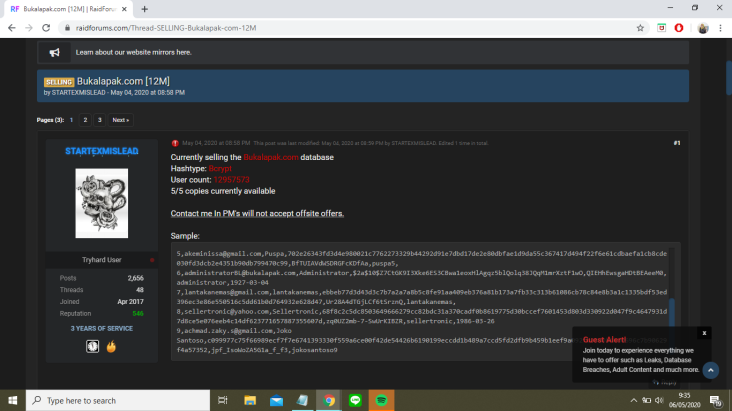Click the offline status dot by Tryhard User
This screenshot has height=411, width=732.
(x=152, y=260)
